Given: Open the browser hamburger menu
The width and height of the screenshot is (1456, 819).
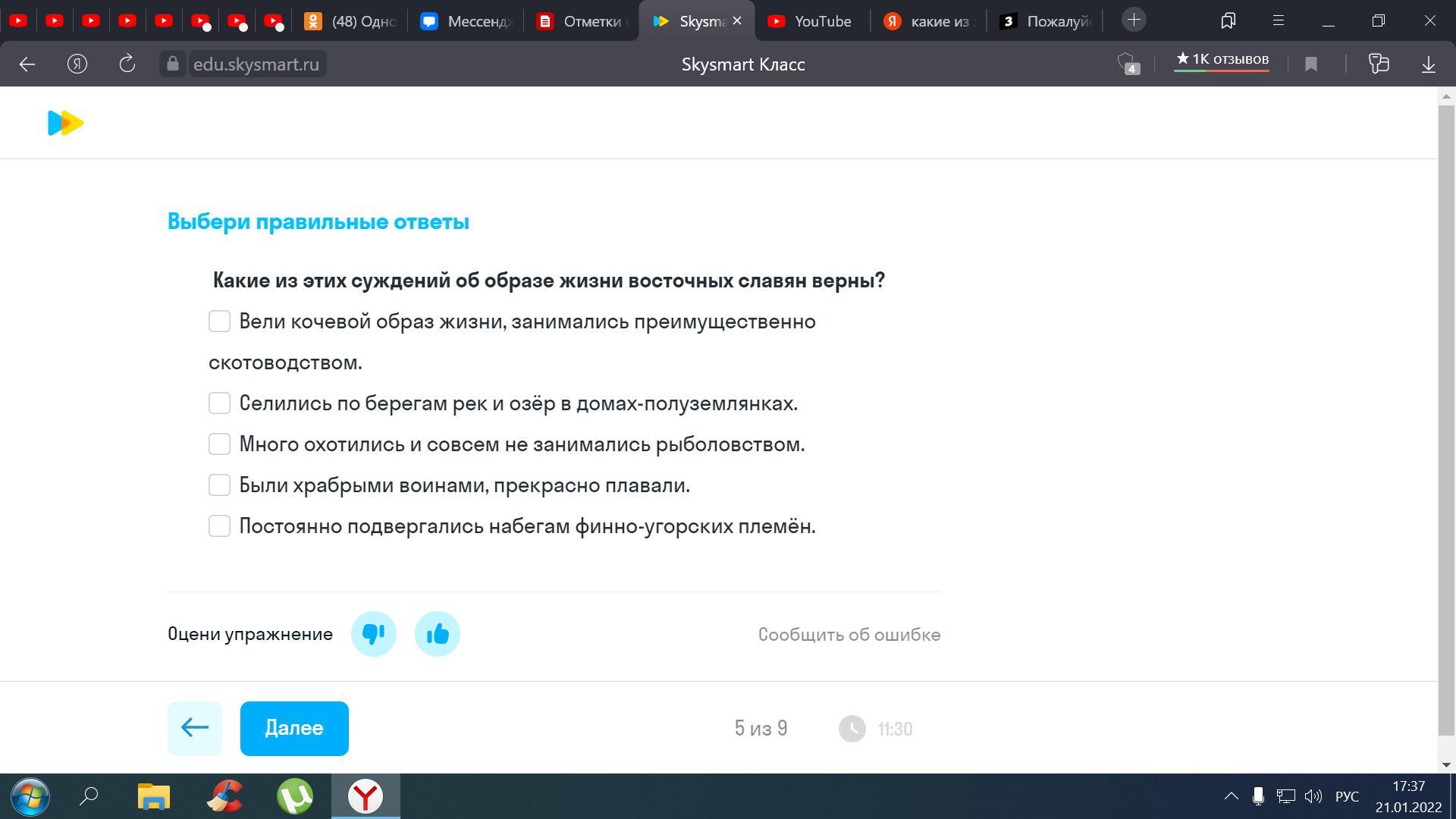Looking at the screenshot, I should point(1278,20).
